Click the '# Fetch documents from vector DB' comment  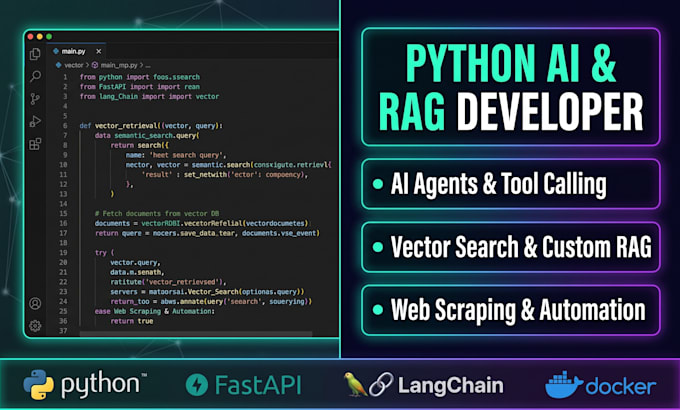pyautogui.click(x=157, y=213)
